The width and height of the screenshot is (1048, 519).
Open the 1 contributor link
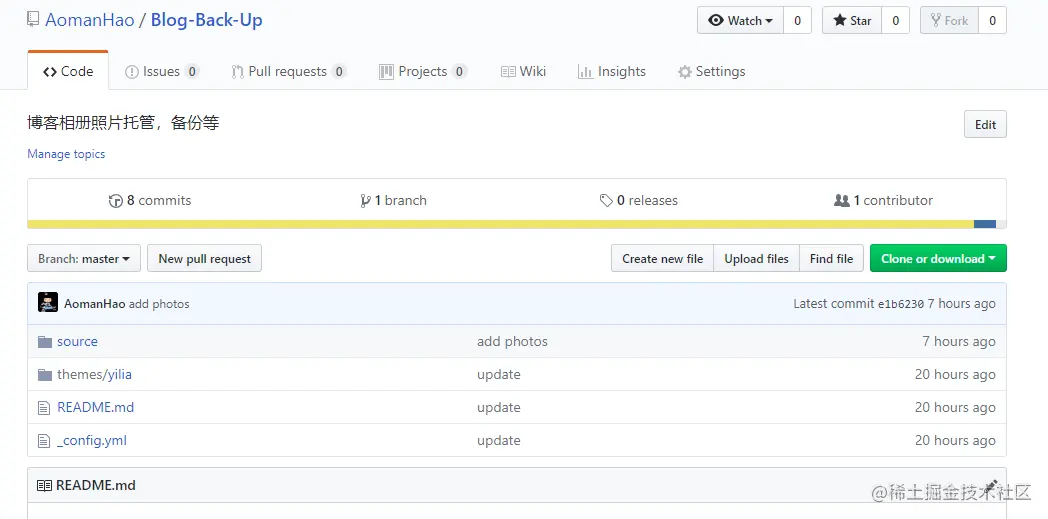tap(884, 200)
